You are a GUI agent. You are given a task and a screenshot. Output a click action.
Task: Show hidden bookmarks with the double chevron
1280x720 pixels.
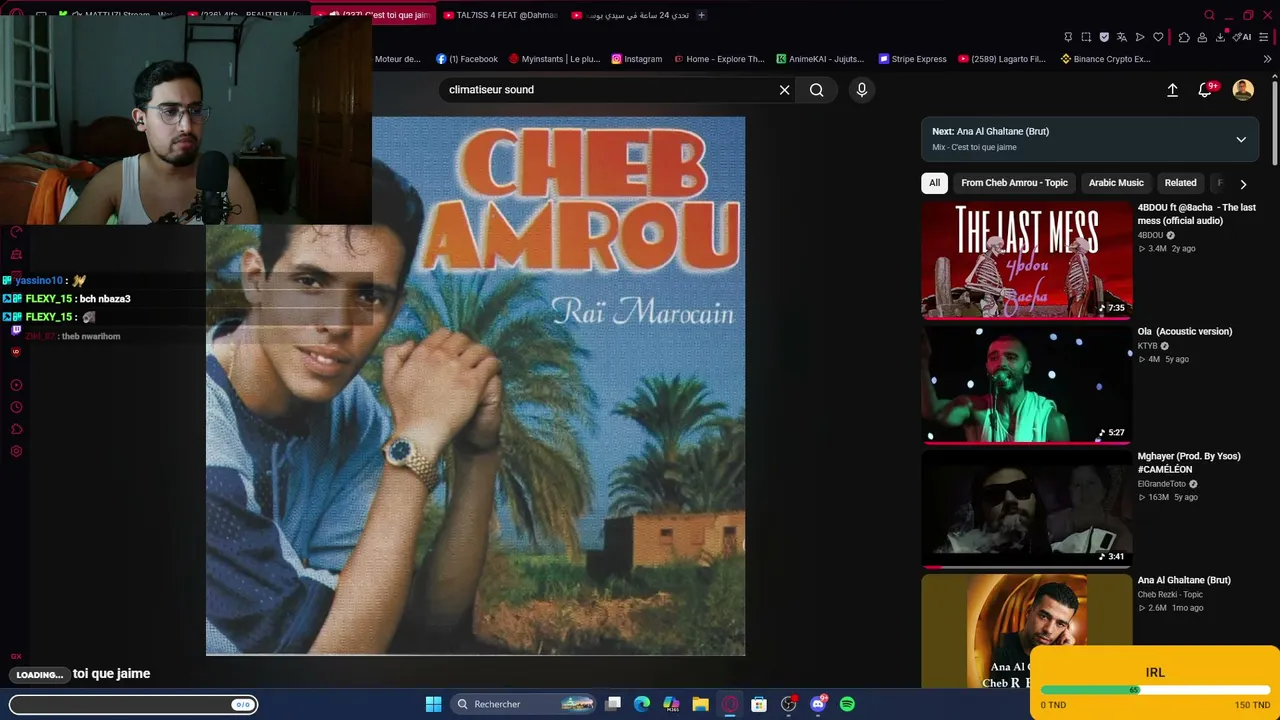[1267, 59]
